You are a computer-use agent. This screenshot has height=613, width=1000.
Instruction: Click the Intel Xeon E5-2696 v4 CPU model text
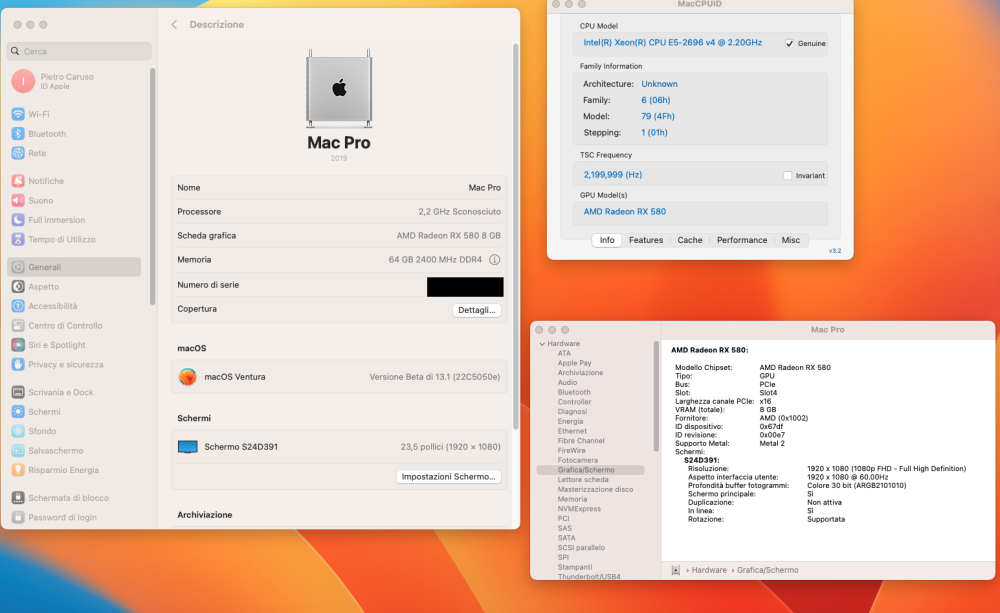(x=672, y=43)
